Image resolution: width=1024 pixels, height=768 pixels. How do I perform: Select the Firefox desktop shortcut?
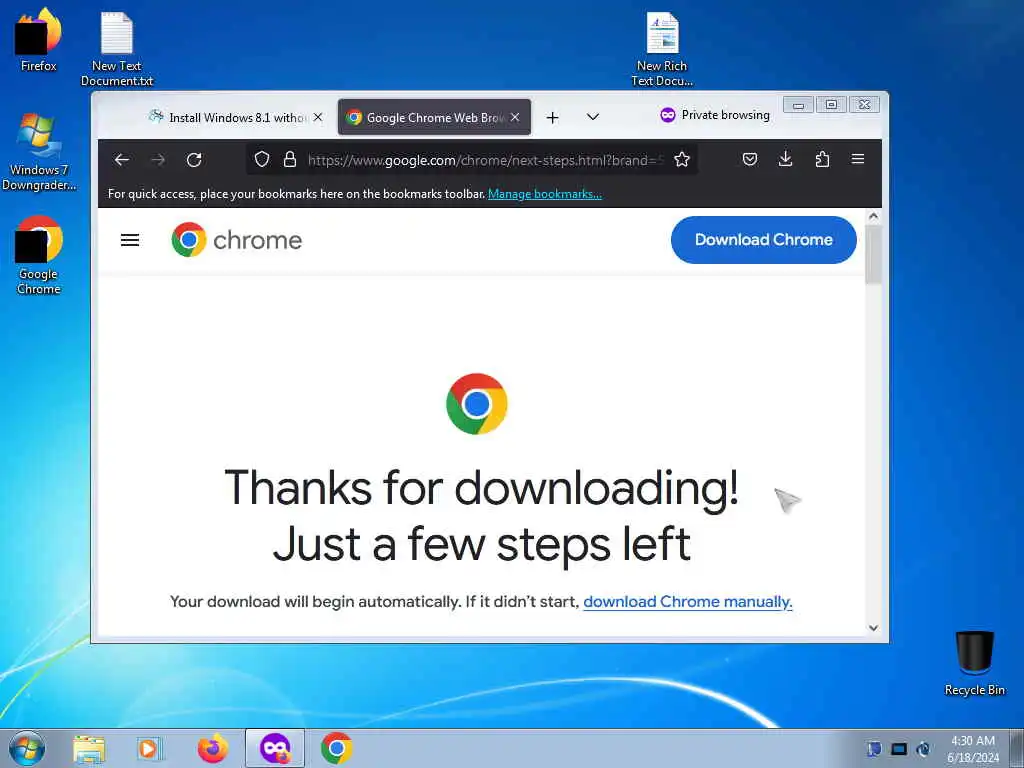pos(39,39)
